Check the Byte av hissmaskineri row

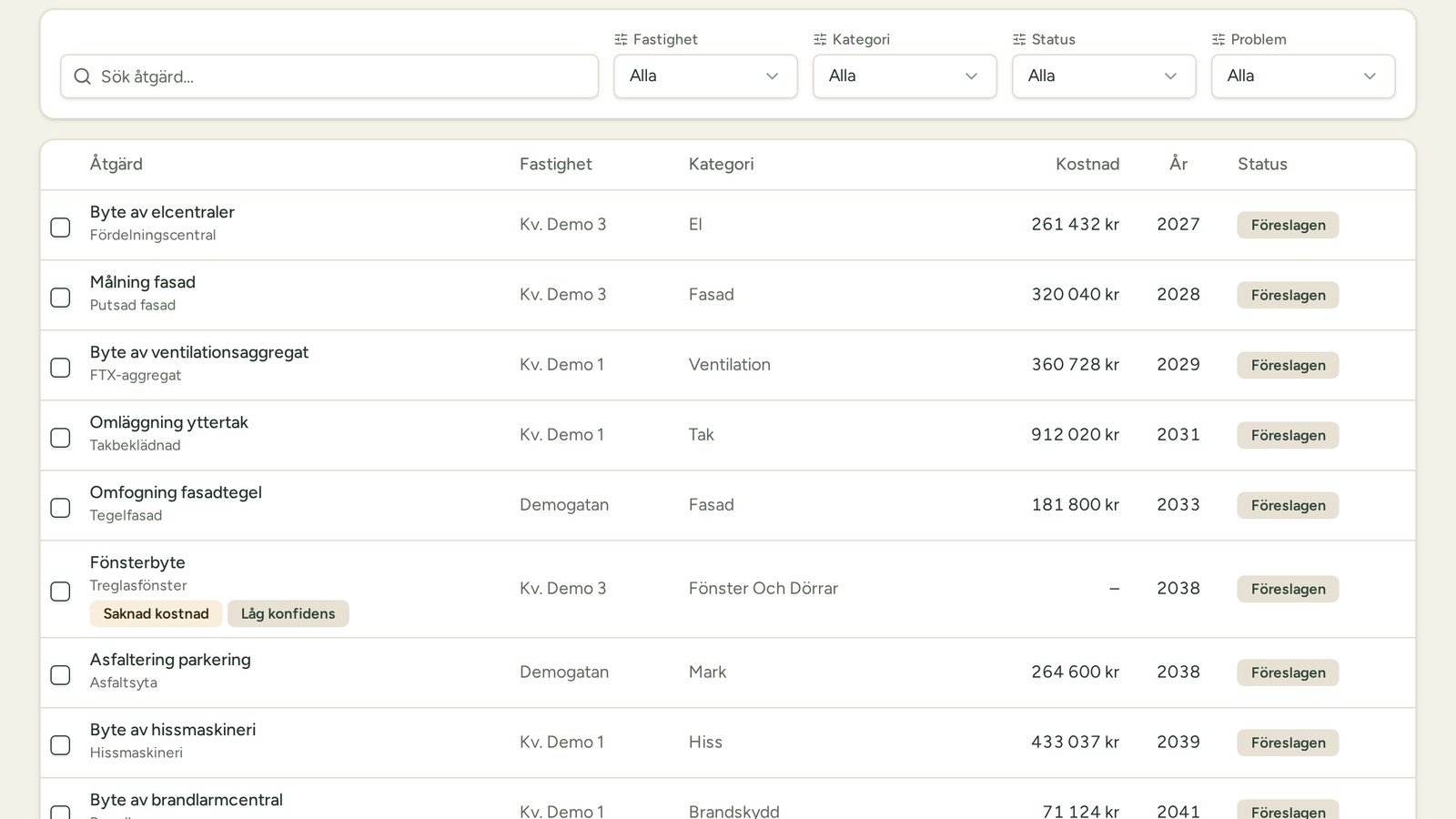pos(60,744)
